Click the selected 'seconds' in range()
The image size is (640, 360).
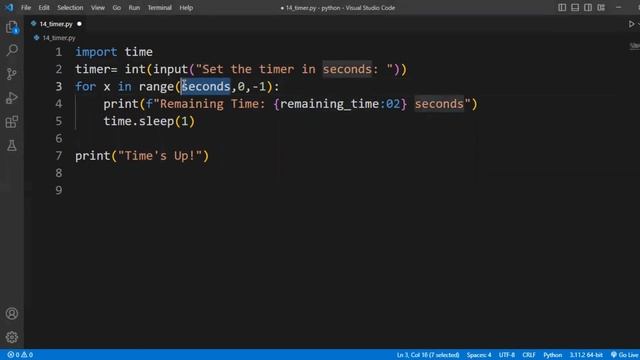point(206,87)
